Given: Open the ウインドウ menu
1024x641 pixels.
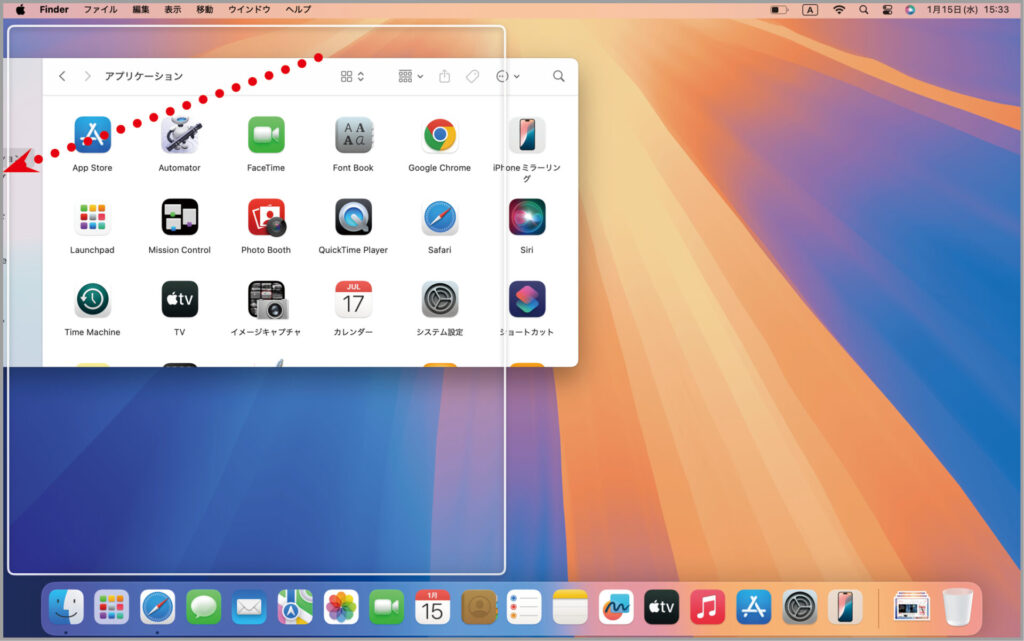Looking at the screenshot, I should [x=249, y=10].
